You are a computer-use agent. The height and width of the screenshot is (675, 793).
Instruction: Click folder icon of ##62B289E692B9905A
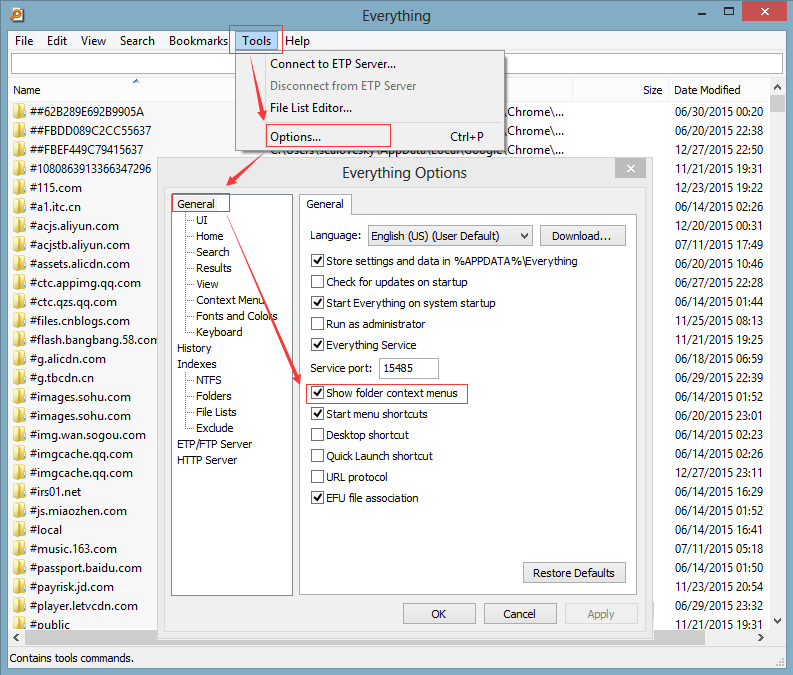(x=19, y=111)
